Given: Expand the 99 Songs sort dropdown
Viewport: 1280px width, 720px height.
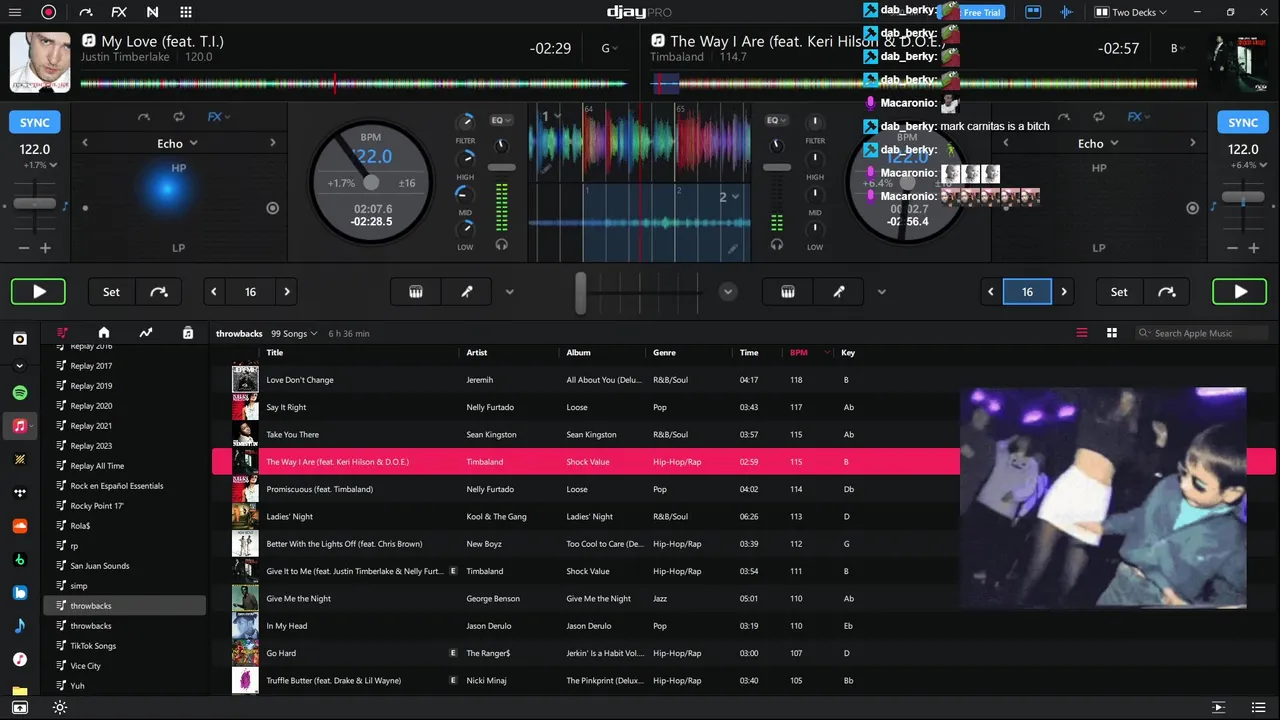Looking at the screenshot, I should tap(293, 333).
